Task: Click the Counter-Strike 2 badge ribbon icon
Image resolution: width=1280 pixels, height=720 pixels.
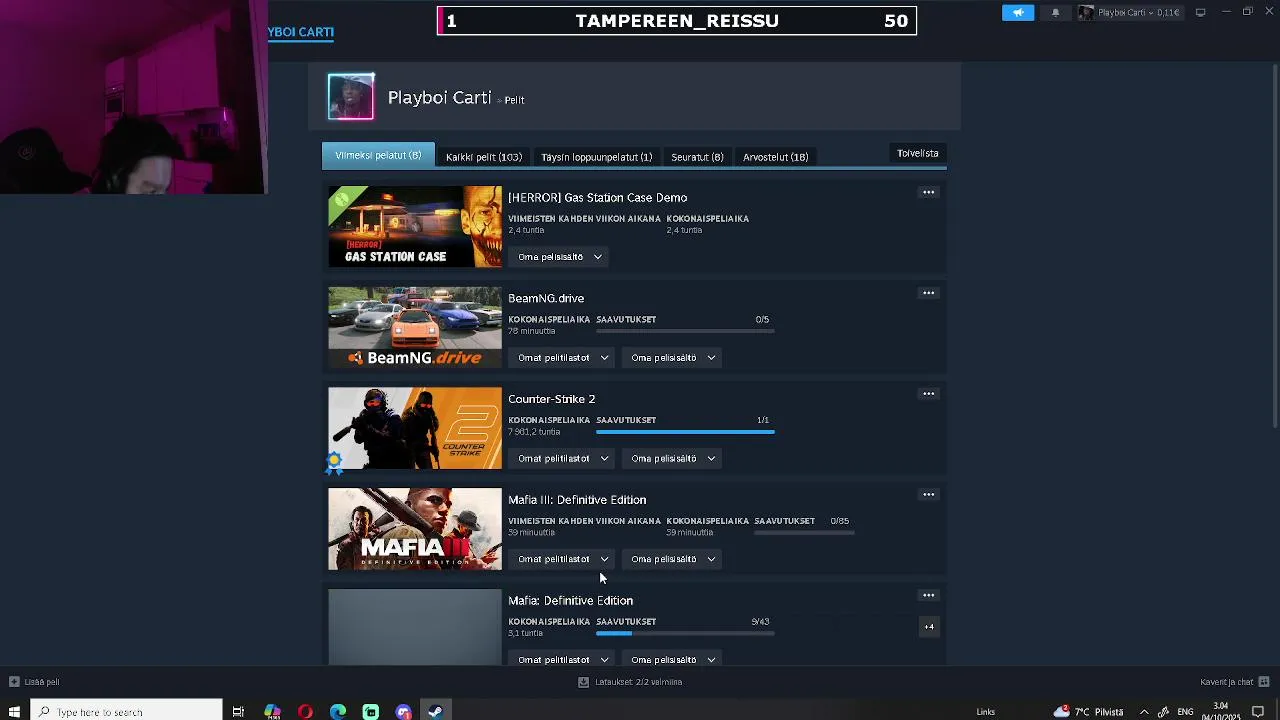Action: [x=335, y=461]
